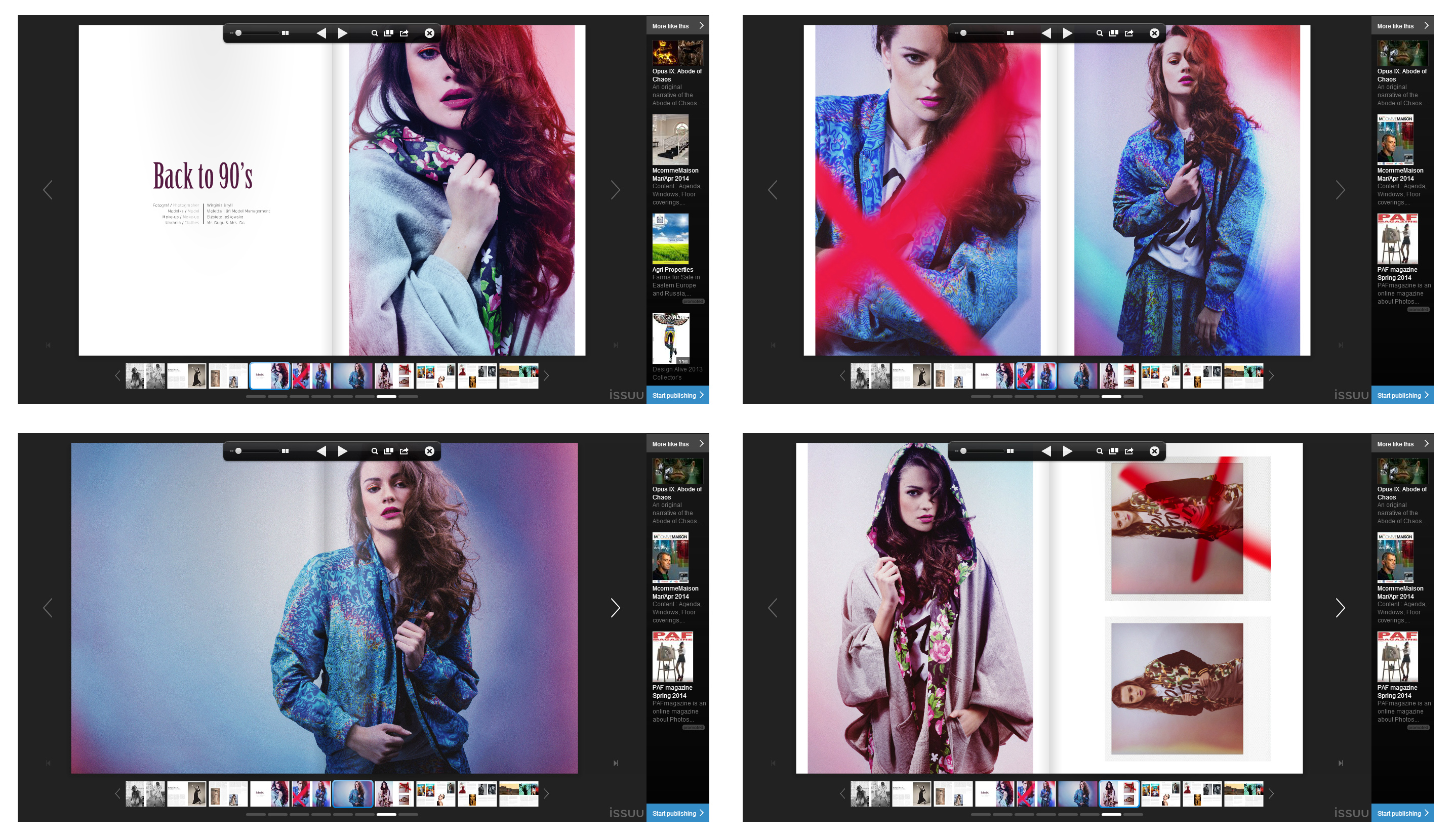Viewport: 1455px width, 840px height.
Task: Click the left page-turn chevron in top-right viewer
Action: tap(773, 190)
